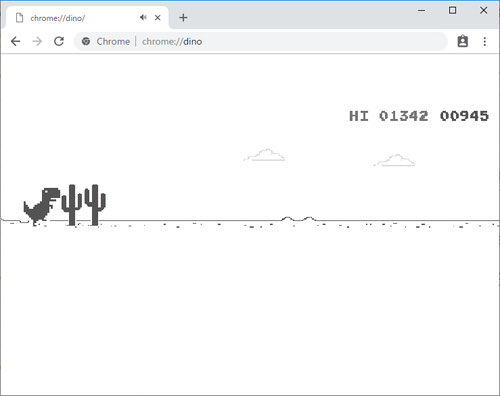The height and width of the screenshot is (396, 500).
Task: Click the first cactus obstacle
Action: tap(72, 205)
